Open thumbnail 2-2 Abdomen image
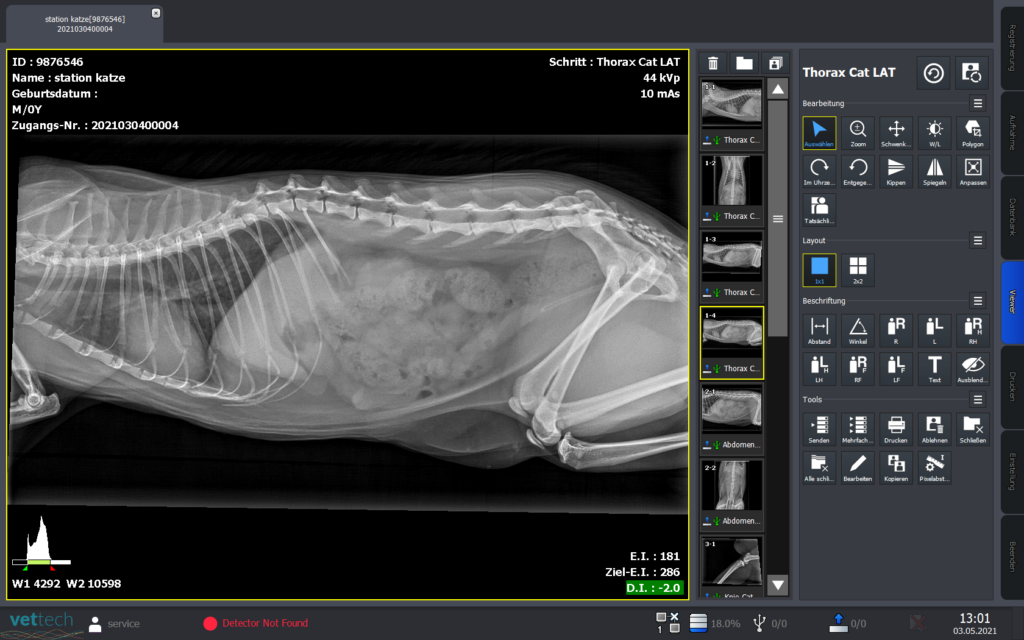 731,494
